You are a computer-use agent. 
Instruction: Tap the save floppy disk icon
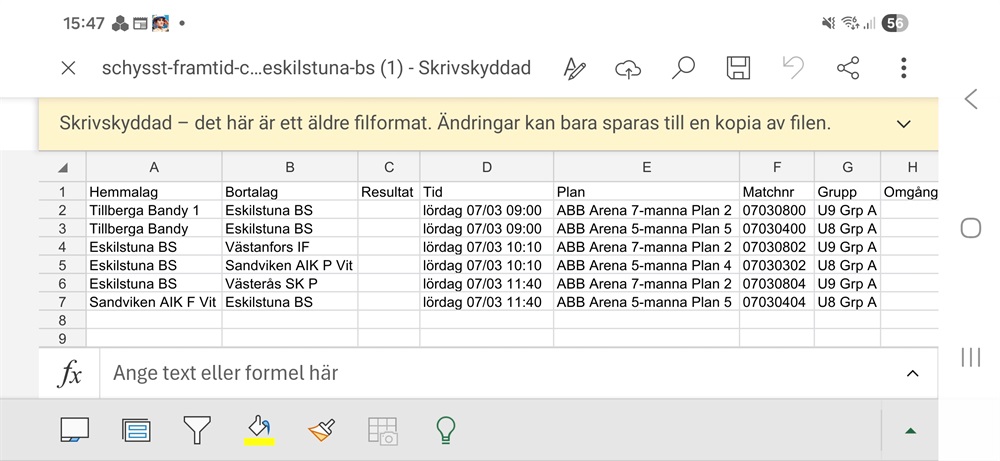tap(738, 68)
